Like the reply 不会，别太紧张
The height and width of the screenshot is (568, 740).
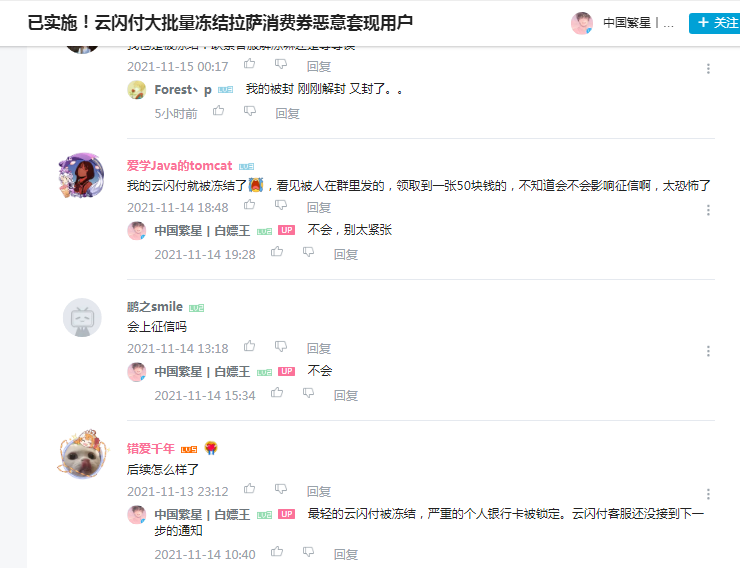pos(277,252)
